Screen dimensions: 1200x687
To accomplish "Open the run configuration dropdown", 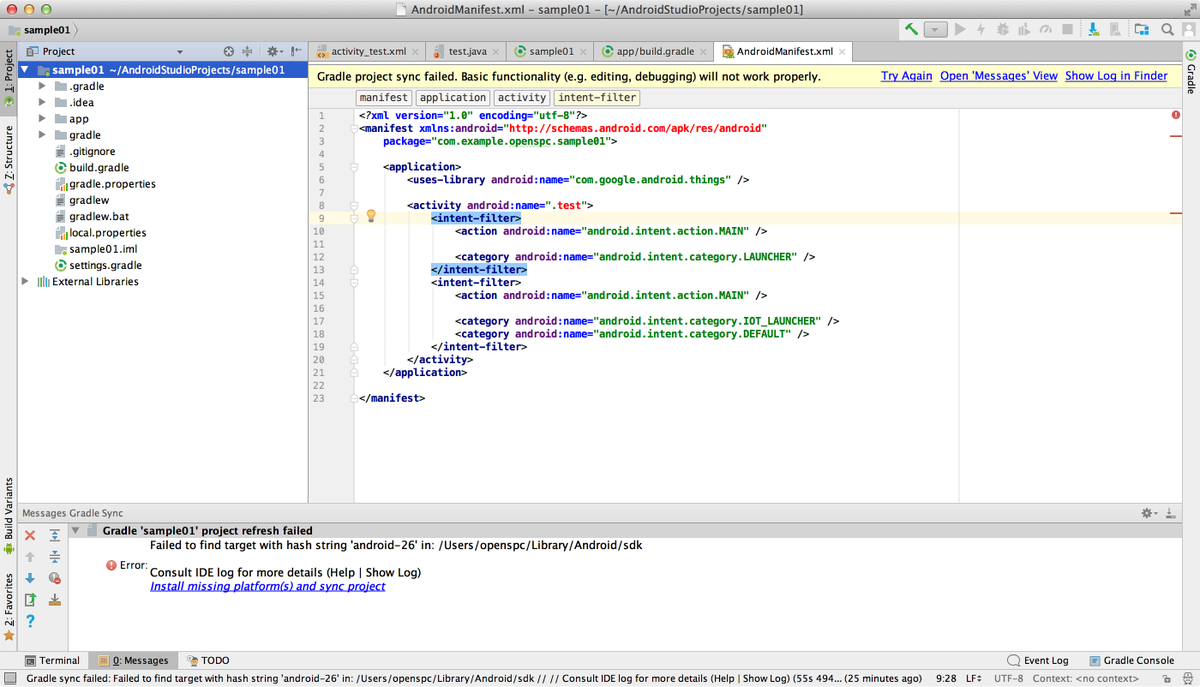I will [x=935, y=29].
